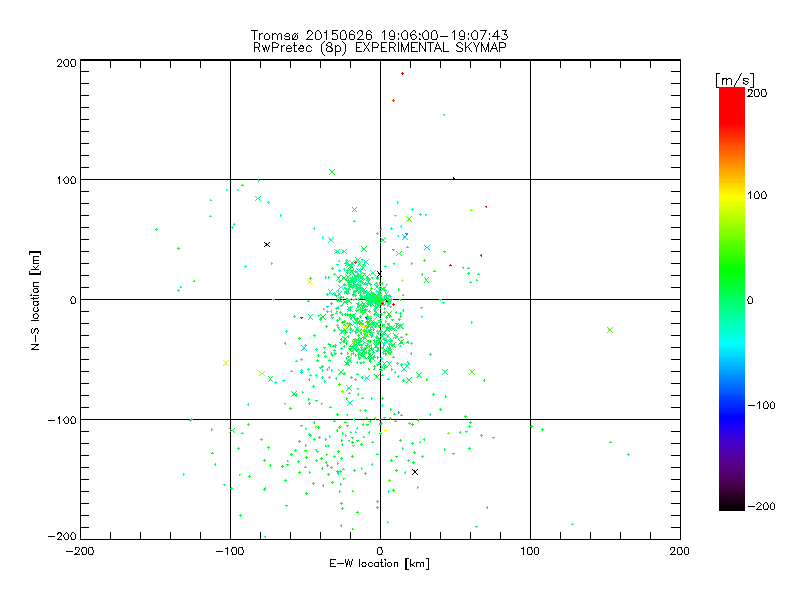
Task: Click the green X marker just above the N-S 100 line
Action: [x=332, y=172]
